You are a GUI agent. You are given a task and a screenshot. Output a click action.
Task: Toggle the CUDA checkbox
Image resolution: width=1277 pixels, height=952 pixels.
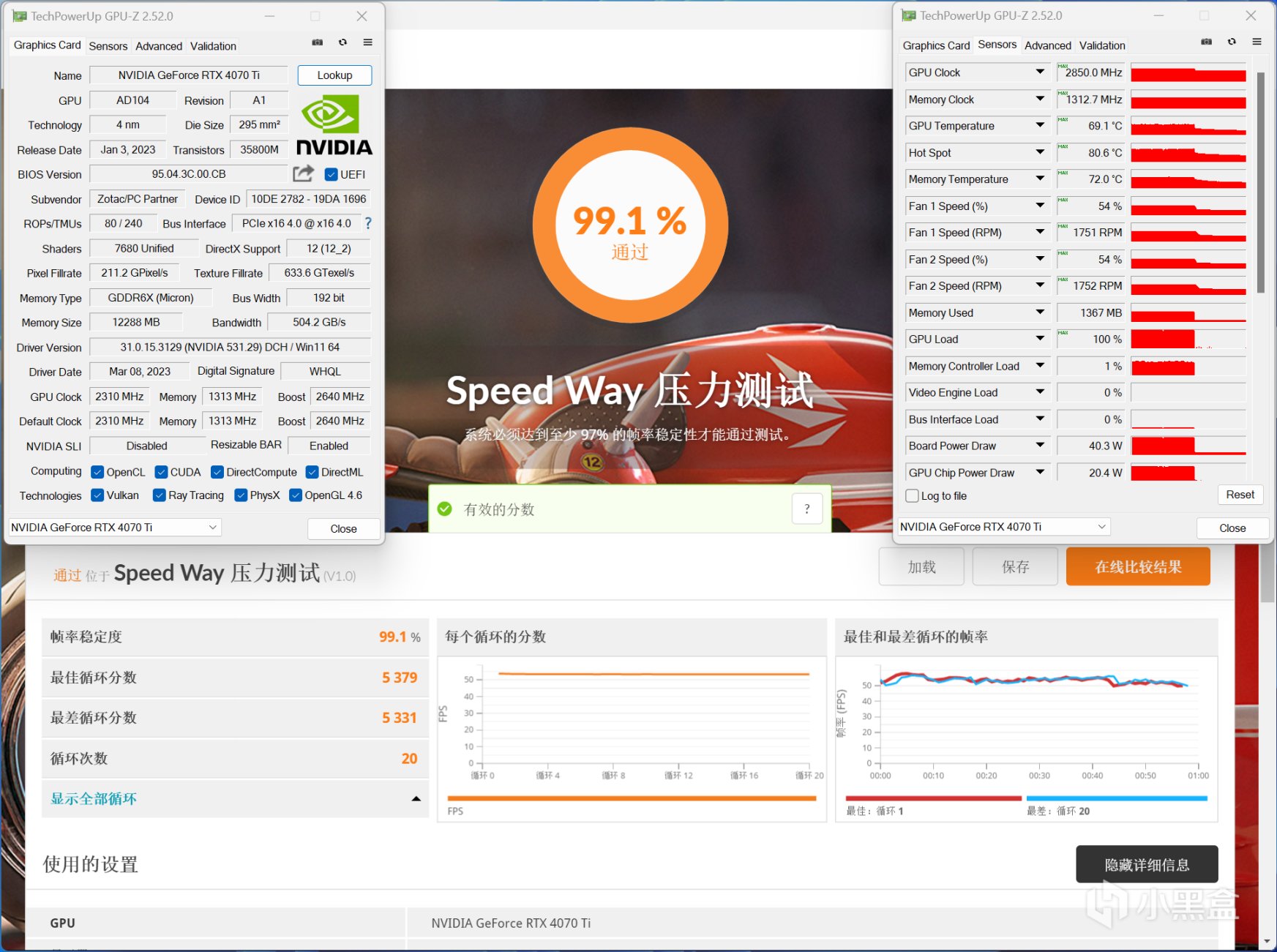point(161,472)
